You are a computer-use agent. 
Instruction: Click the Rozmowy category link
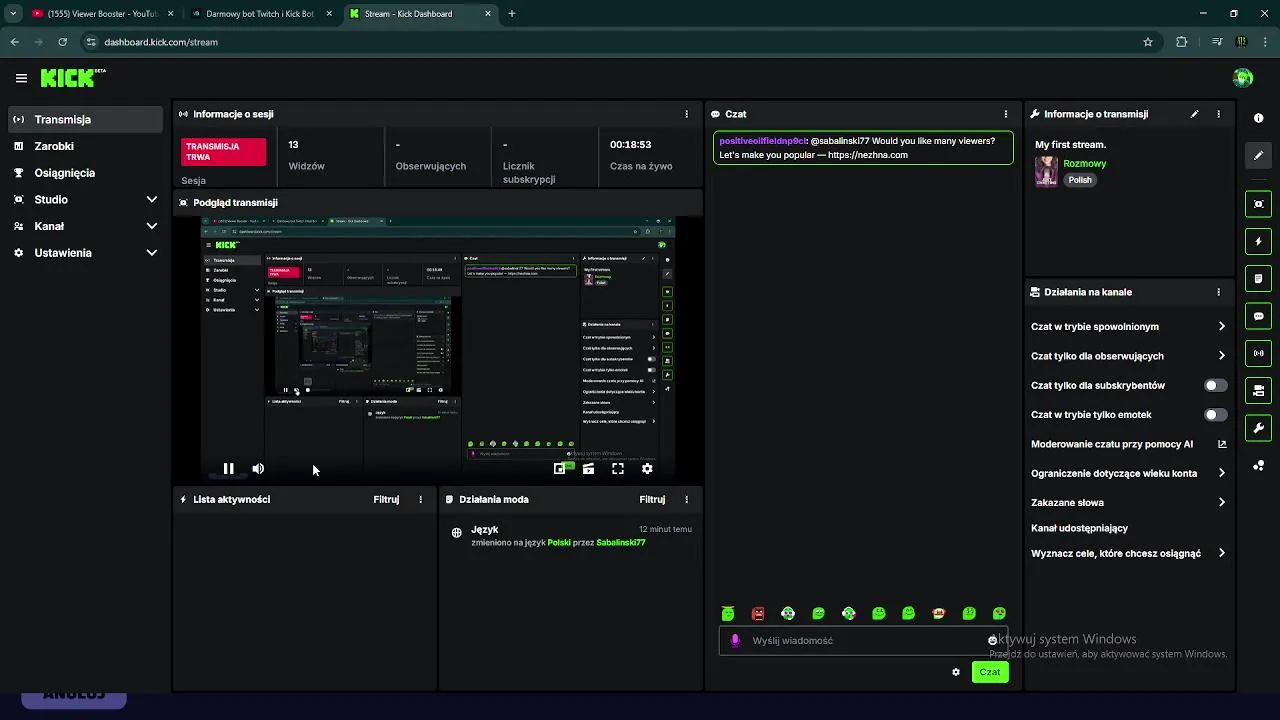(x=1084, y=163)
